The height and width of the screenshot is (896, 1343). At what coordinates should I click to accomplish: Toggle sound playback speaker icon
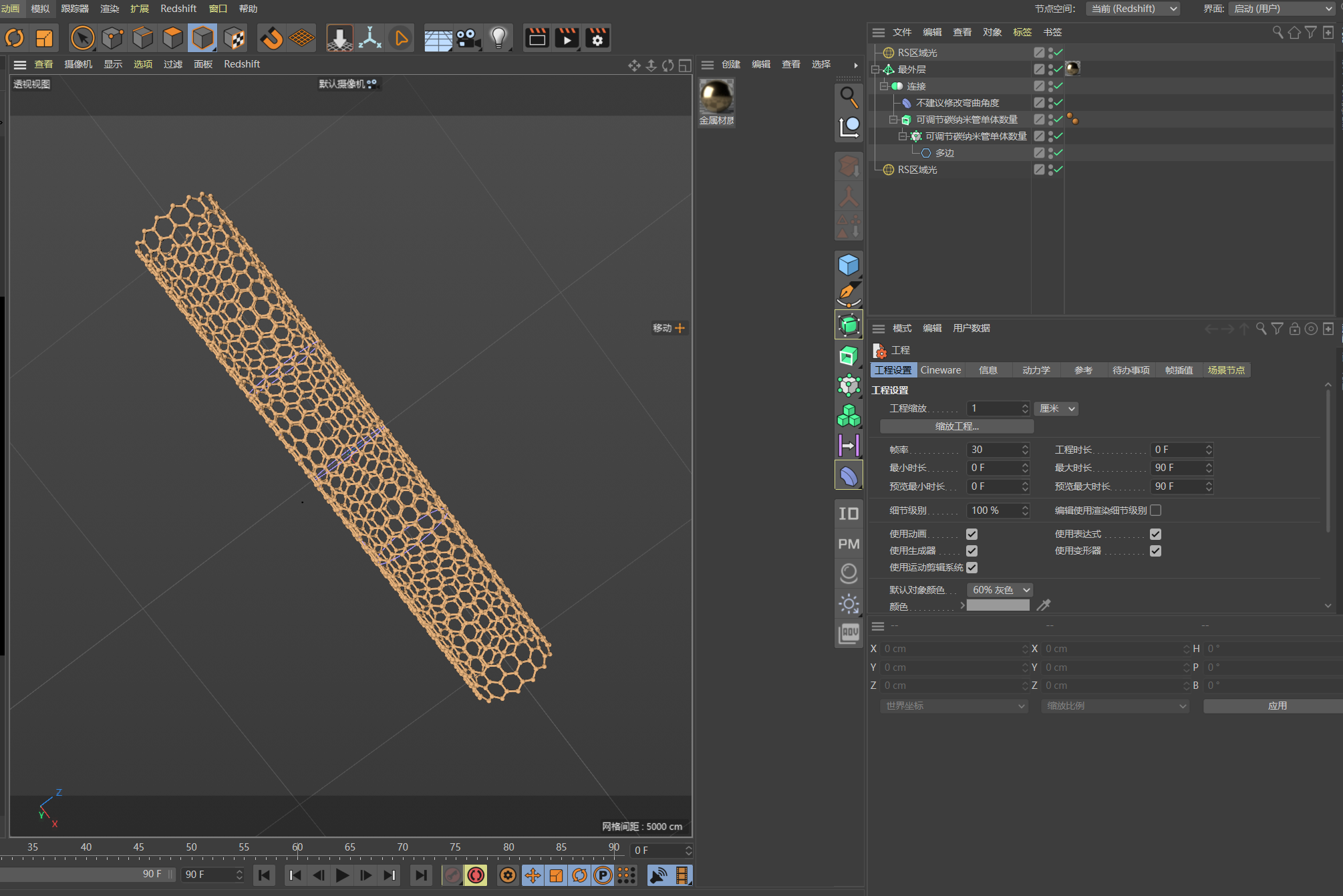point(658,875)
